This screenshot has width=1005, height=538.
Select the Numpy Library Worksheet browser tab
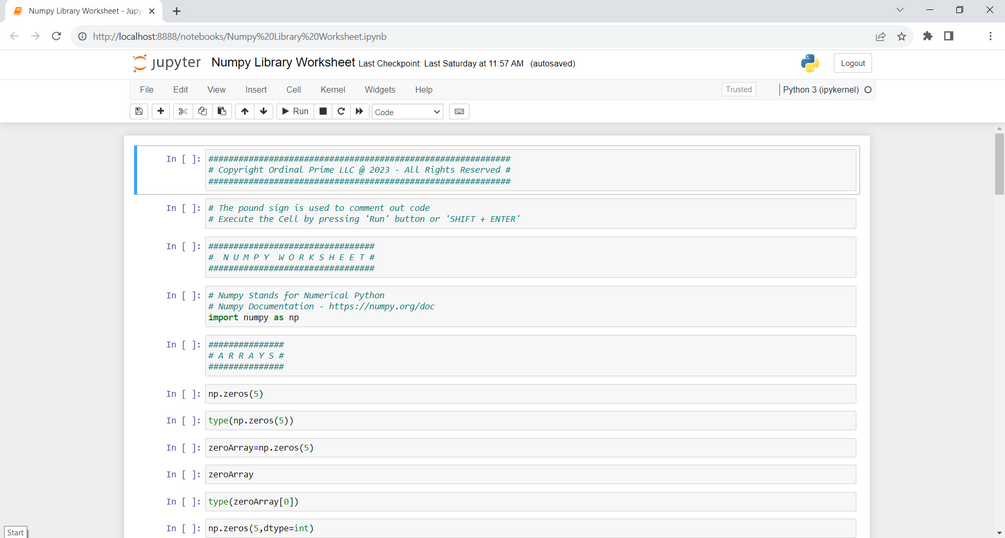click(x=84, y=11)
